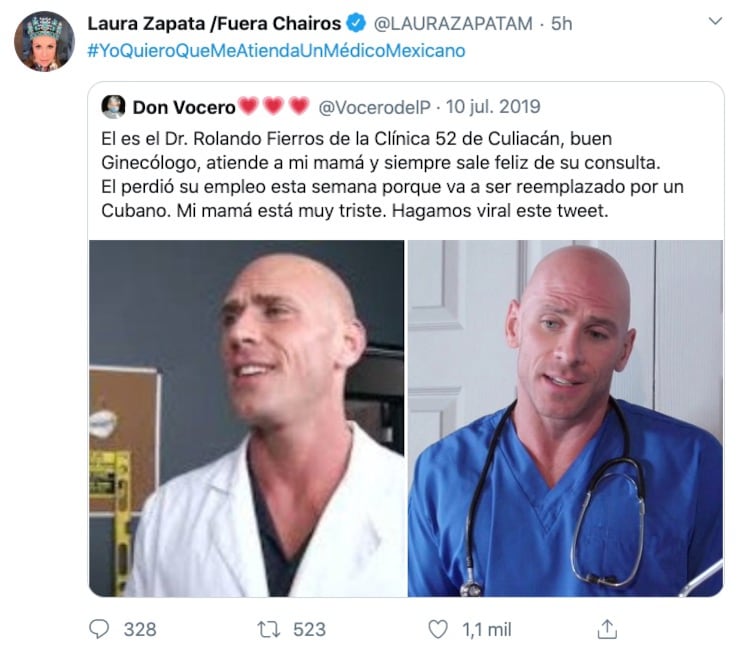Click the retweet arrows icon
Screen dimensions: 741x650
(268, 629)
